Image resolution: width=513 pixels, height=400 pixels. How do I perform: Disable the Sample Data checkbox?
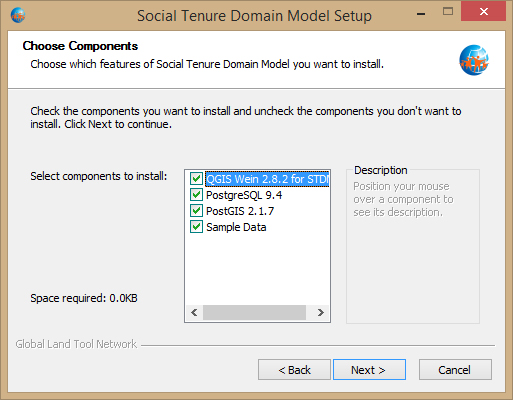pyautogui.click(x=196, y=227)
